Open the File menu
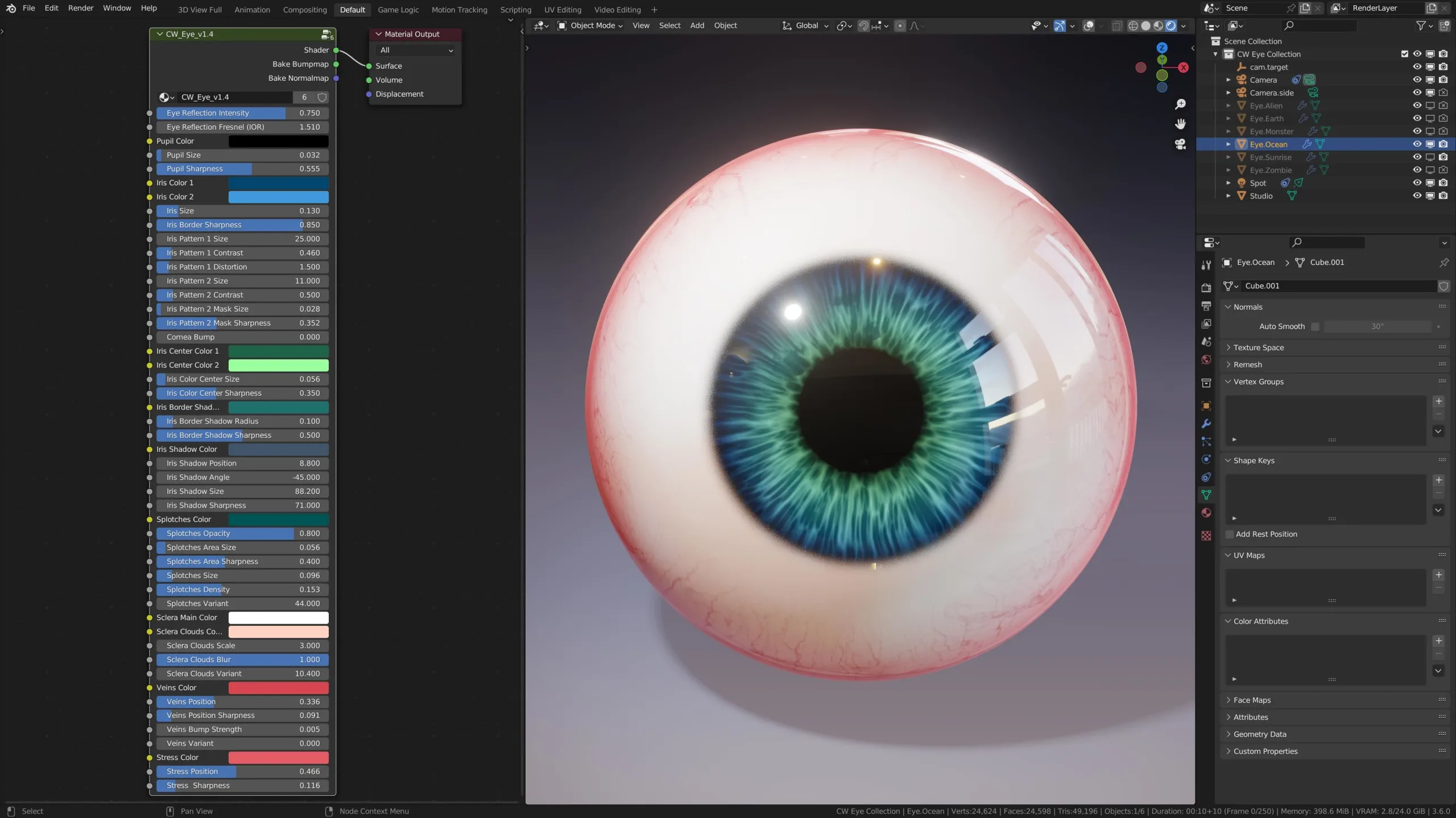 tap(28, 8)
